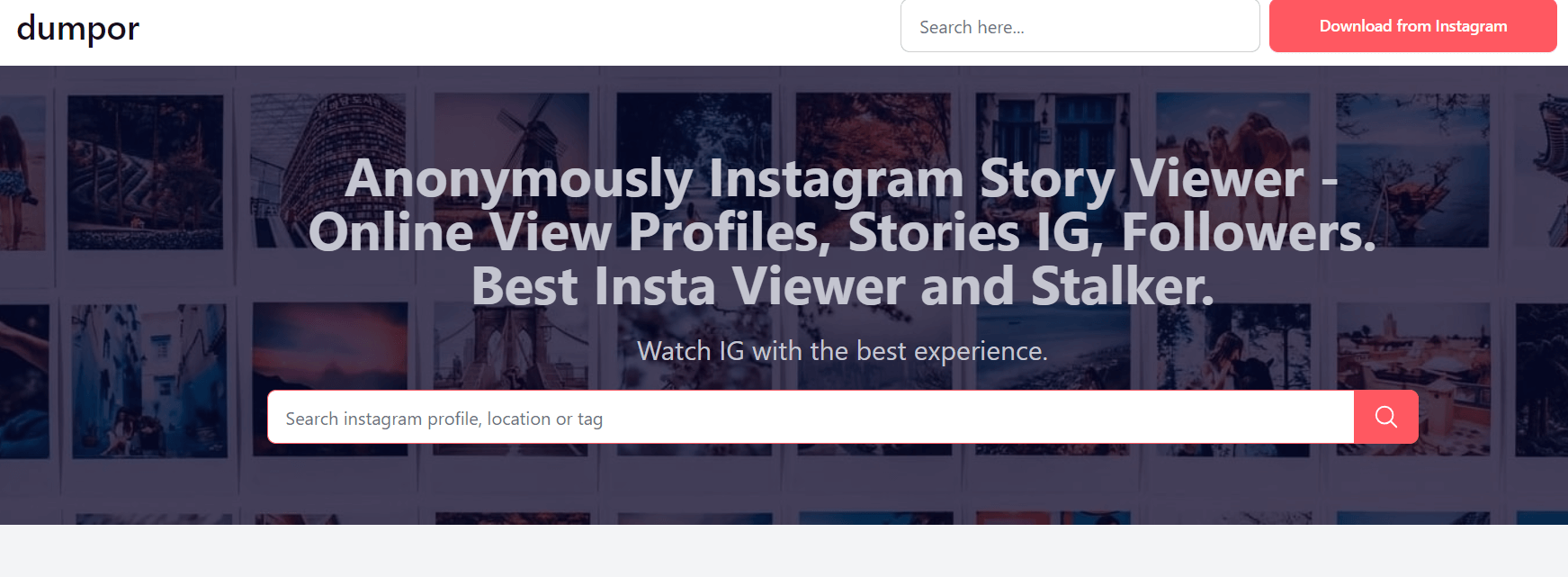
Task: Click the 'Anonymously Instagram Story Viewer' headline
Action: tap(842, 232)
